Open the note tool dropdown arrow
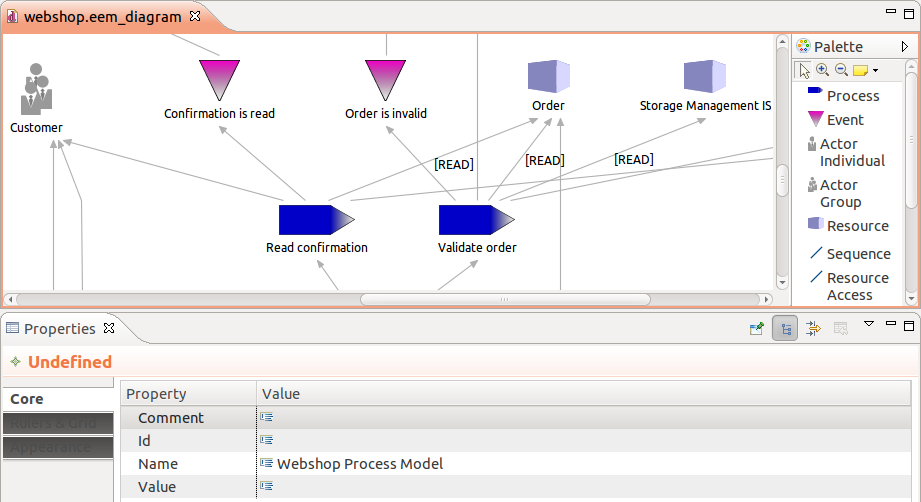Viewport: 921px width, 502px height. tap(875, 70)
